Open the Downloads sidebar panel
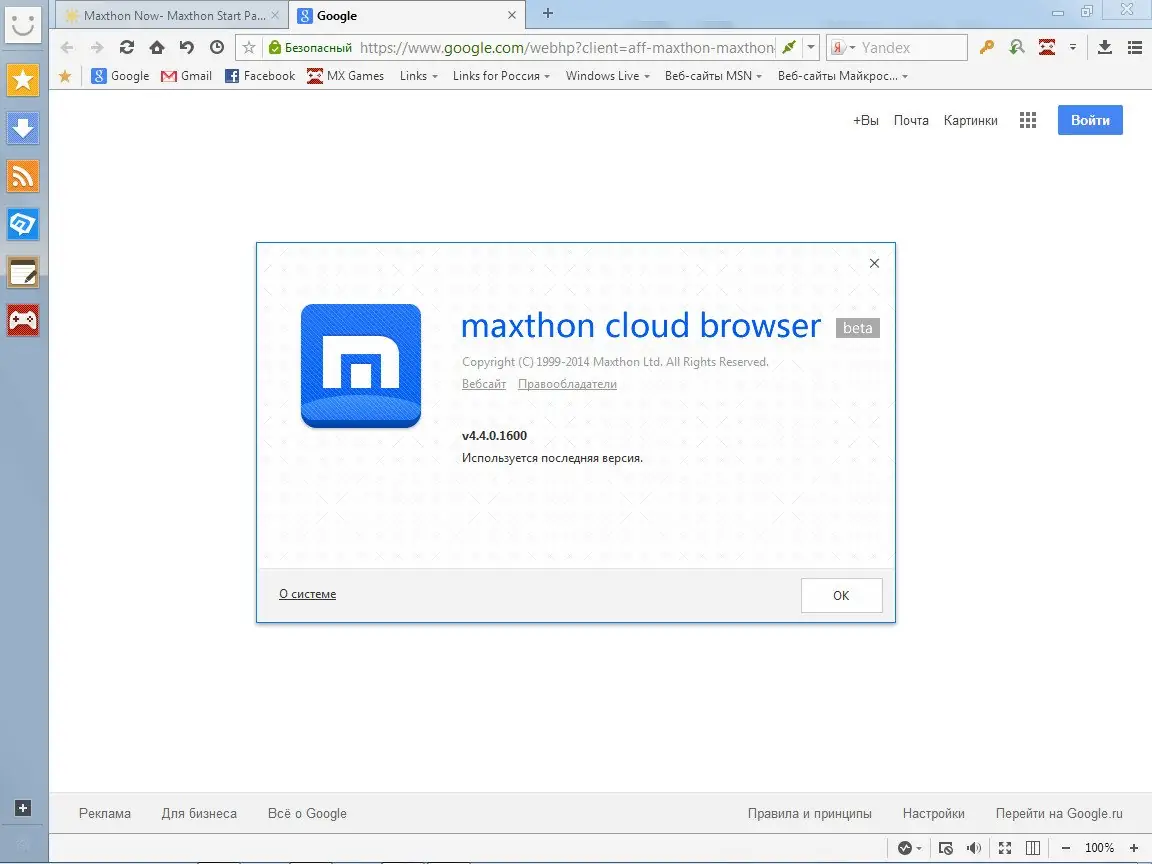This screenshot has width=1152, height=864. [x=23, y=128]
